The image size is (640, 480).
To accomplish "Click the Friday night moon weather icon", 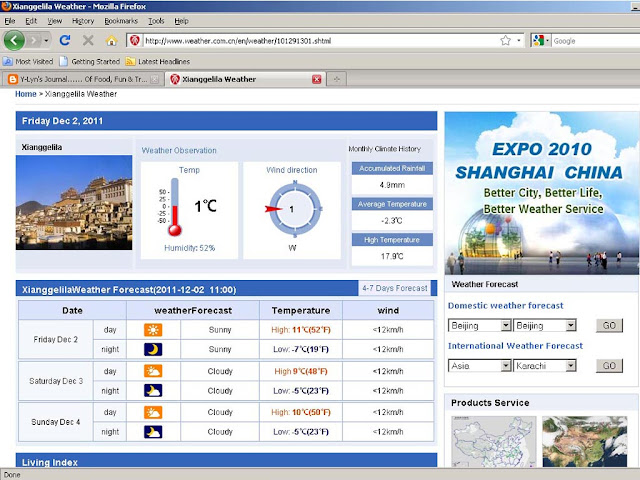I will 153,349.
